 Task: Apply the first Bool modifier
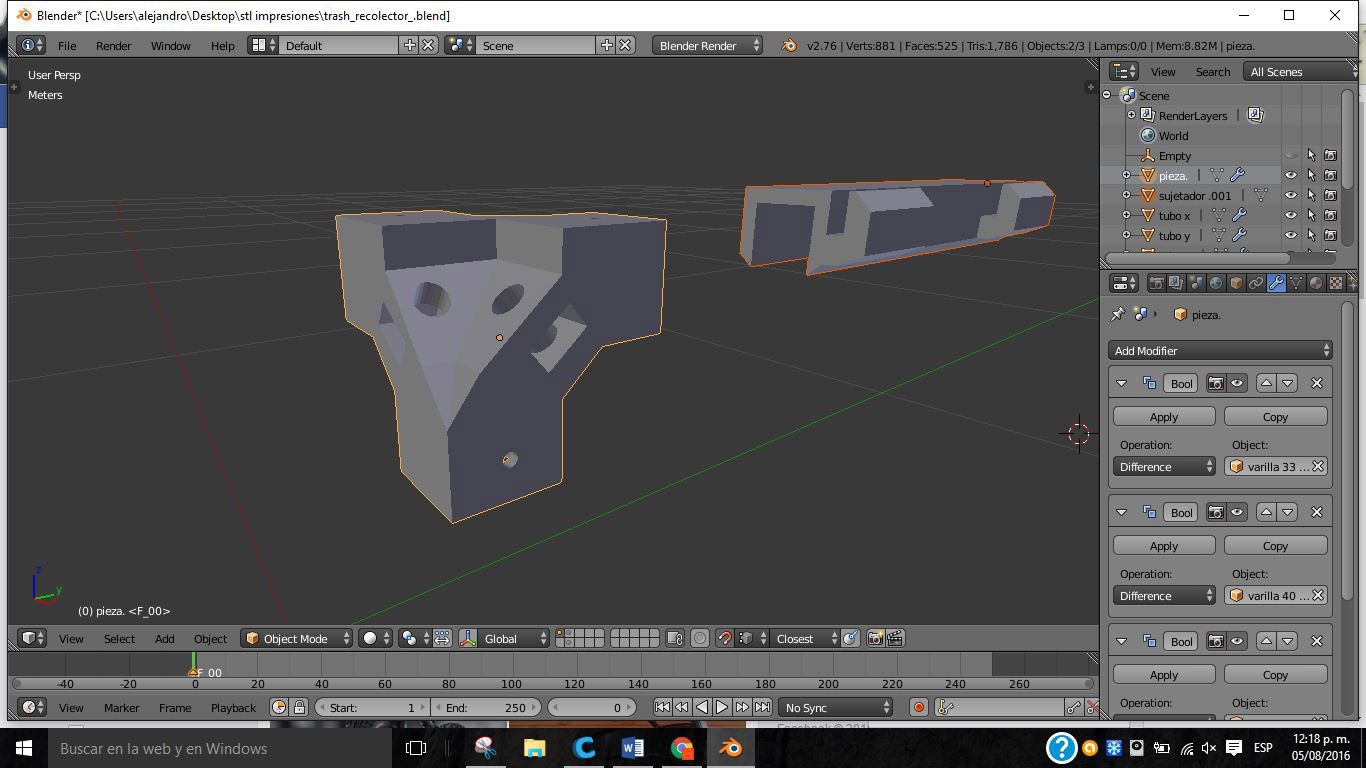[1163, 416]
